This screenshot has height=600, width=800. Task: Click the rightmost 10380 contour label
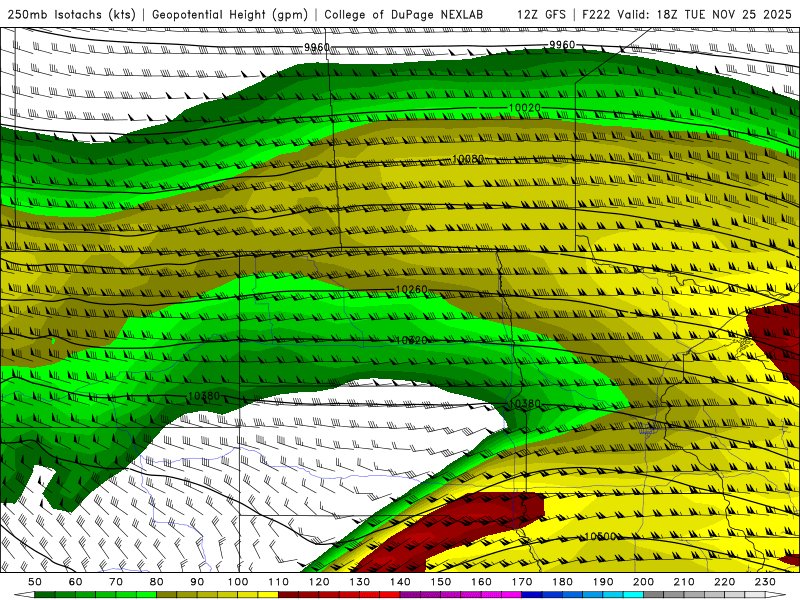click(524, 404)
